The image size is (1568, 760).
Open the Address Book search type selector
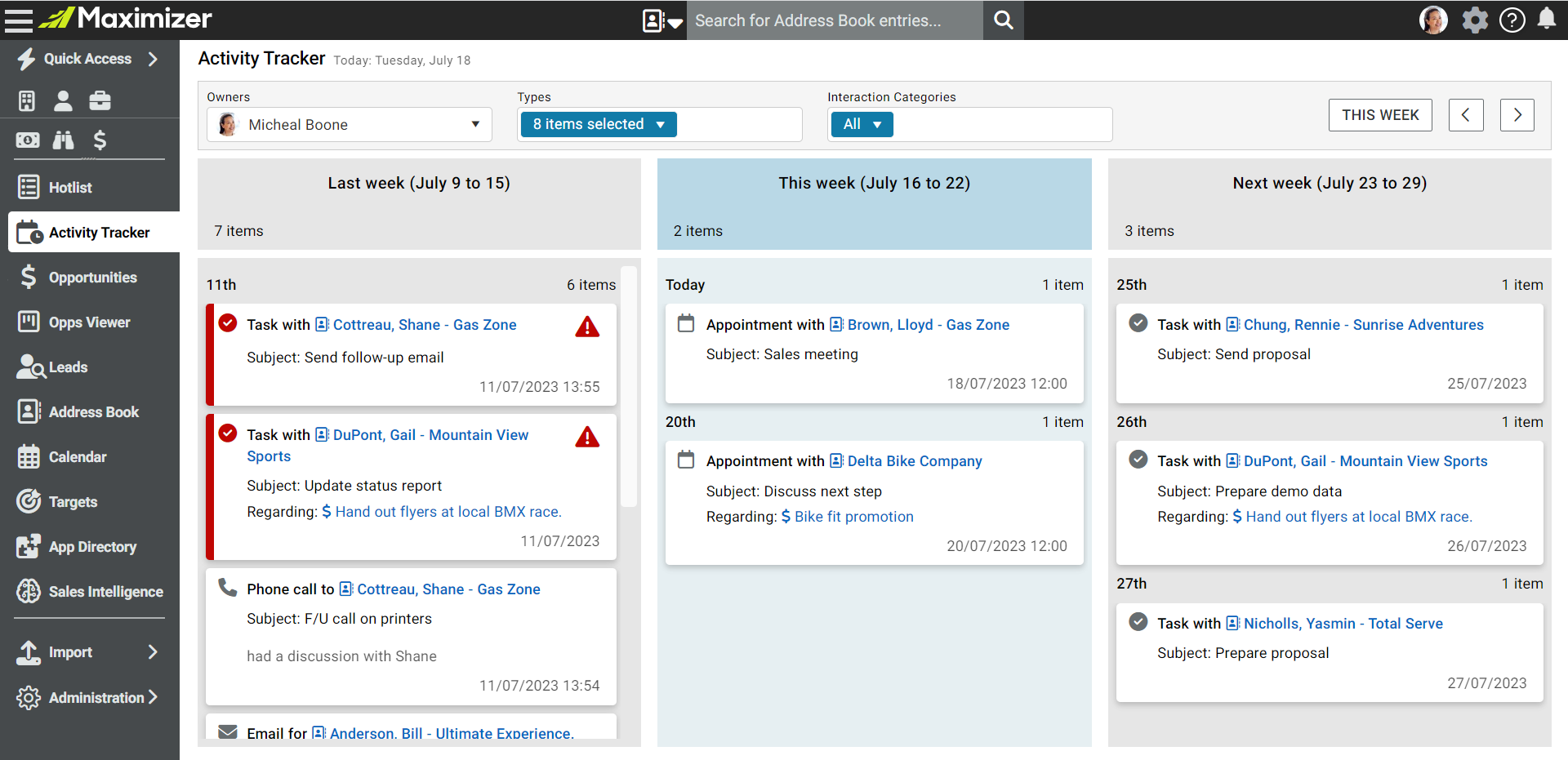(662, 20)
